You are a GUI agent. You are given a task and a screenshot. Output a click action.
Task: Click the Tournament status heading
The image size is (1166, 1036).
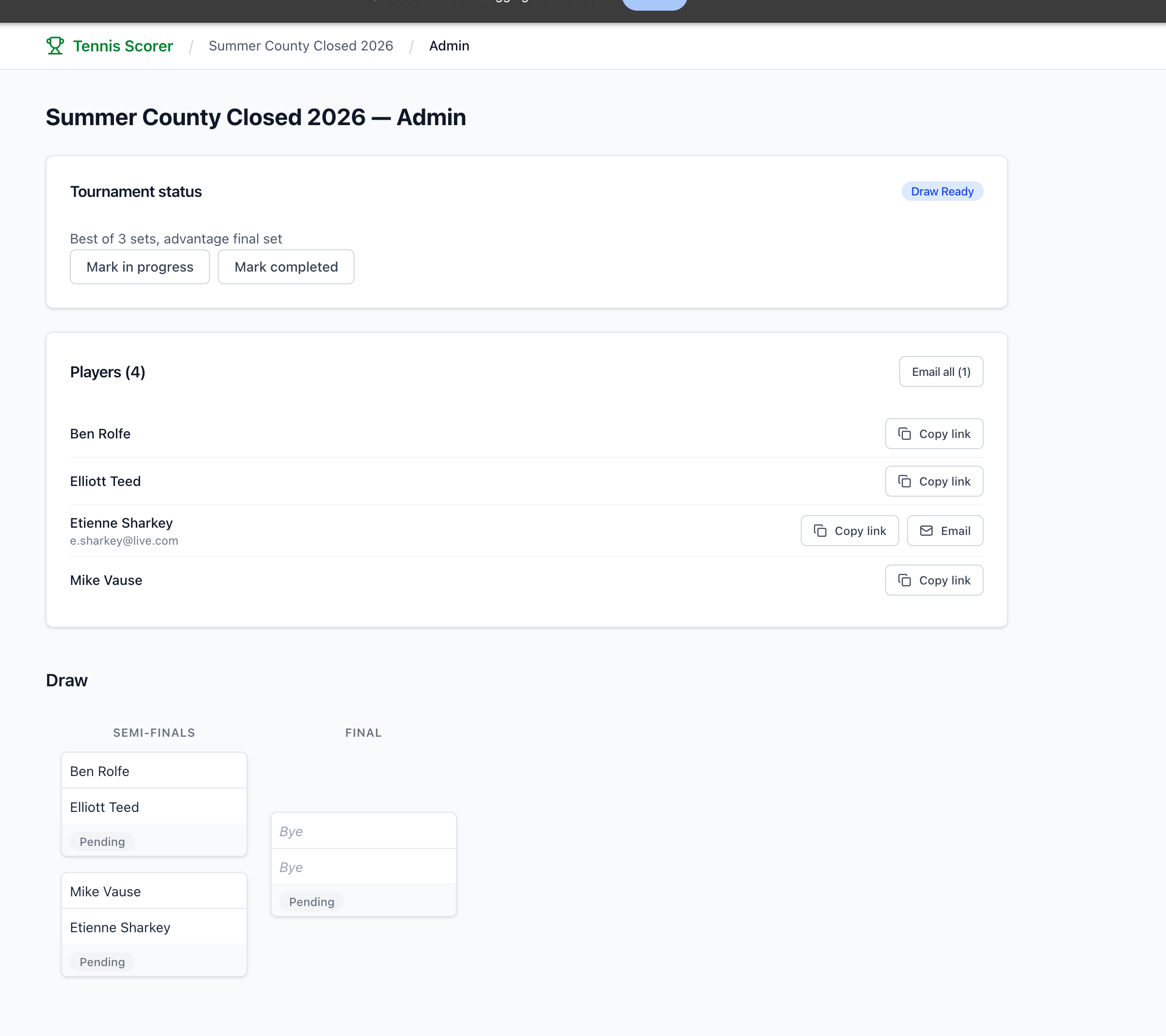[136, 192]
